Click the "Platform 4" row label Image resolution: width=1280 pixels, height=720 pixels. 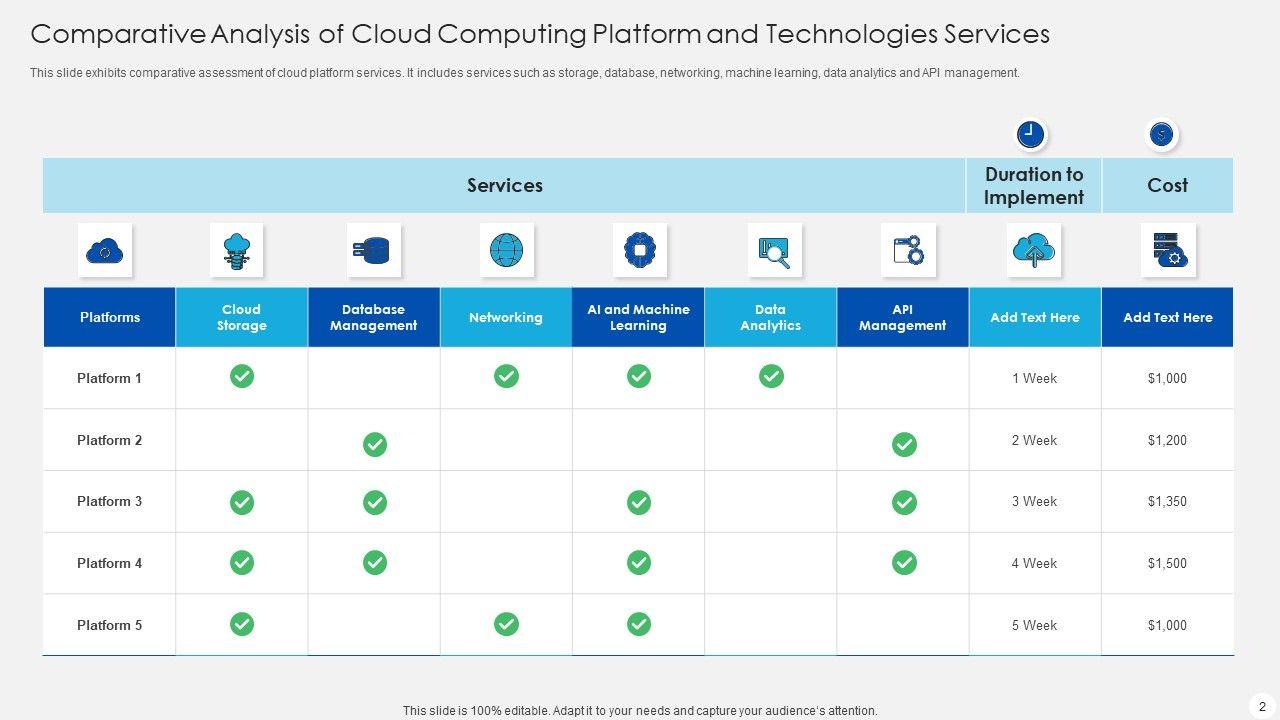(x=110, y=563)
